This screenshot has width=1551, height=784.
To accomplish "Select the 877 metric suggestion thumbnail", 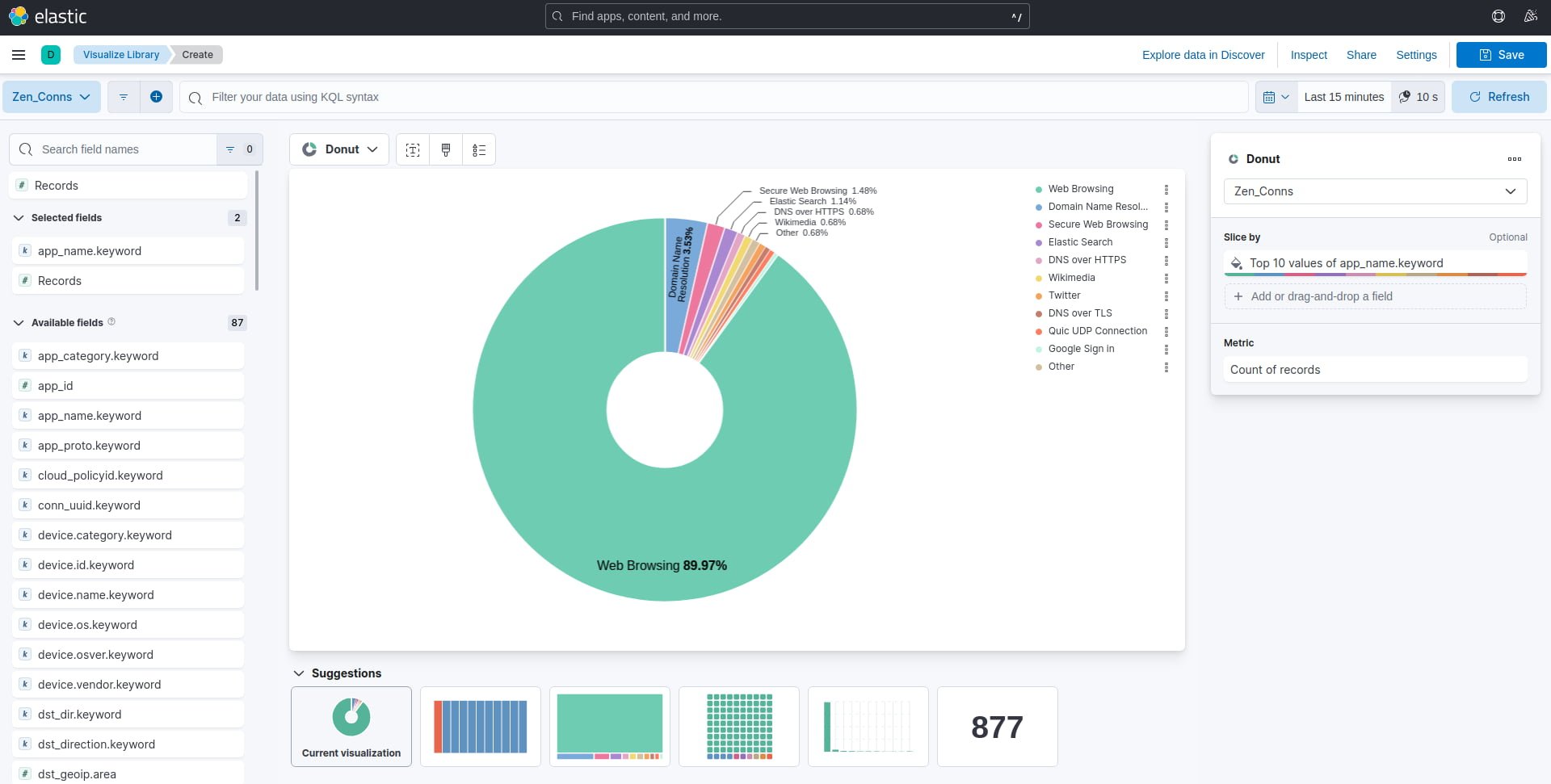I will pos(997,727).
